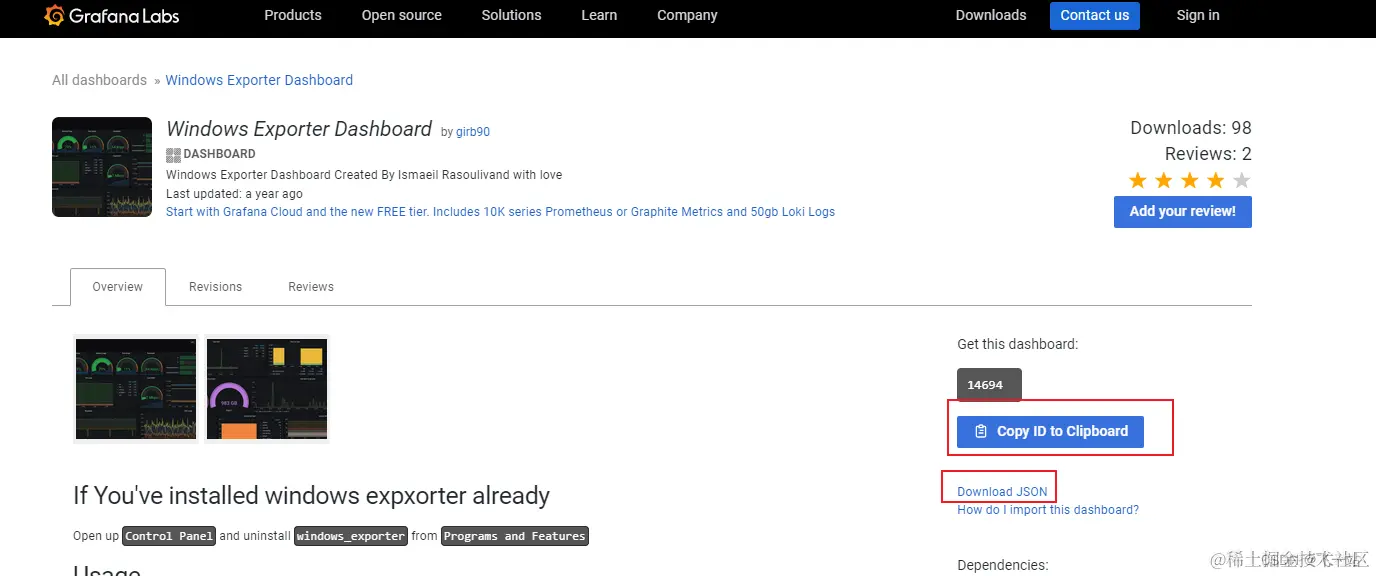Open the Solutions menu

pyautogui.click(x=511, y=15)
